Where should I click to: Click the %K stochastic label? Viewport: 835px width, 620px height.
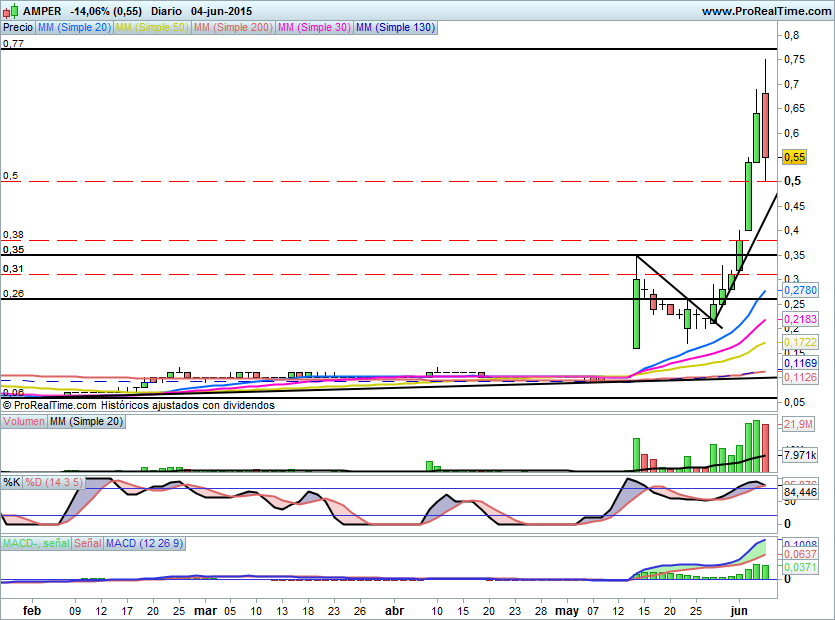pos(12,482)
